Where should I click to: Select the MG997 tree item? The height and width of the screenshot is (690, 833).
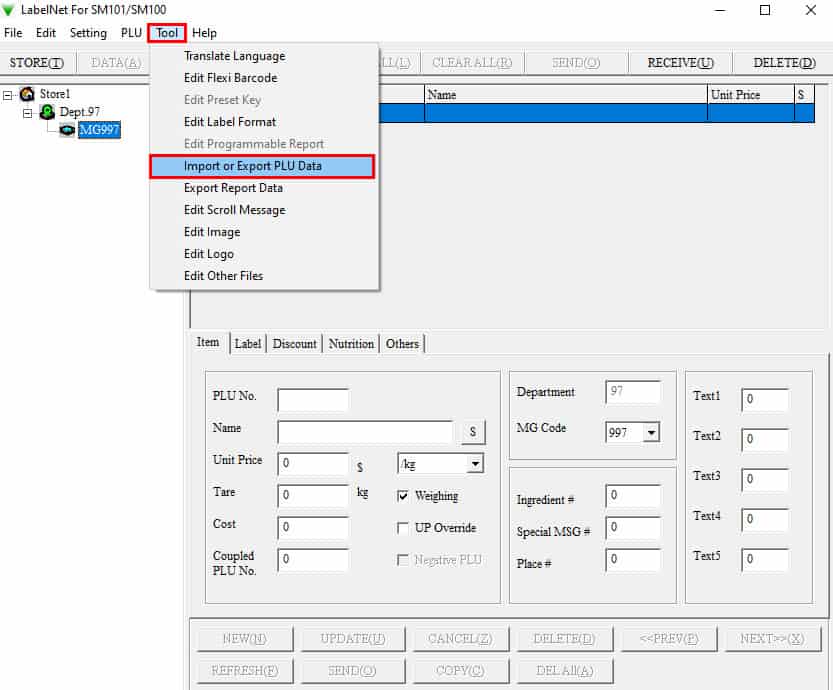click(x=99, y=130)
